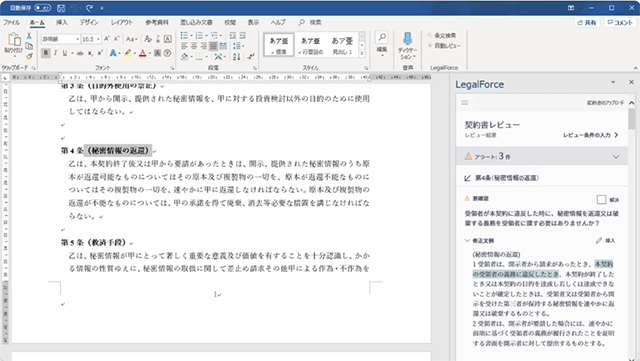This screenshot has width=640, height=361.
Task: Open the font size 10.5 dropdown
Action: (98, 39)
